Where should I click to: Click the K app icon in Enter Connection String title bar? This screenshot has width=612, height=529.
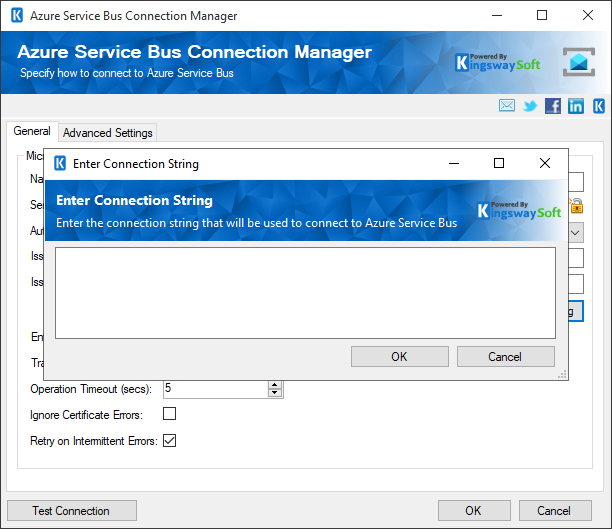click(x=60, y=163)
